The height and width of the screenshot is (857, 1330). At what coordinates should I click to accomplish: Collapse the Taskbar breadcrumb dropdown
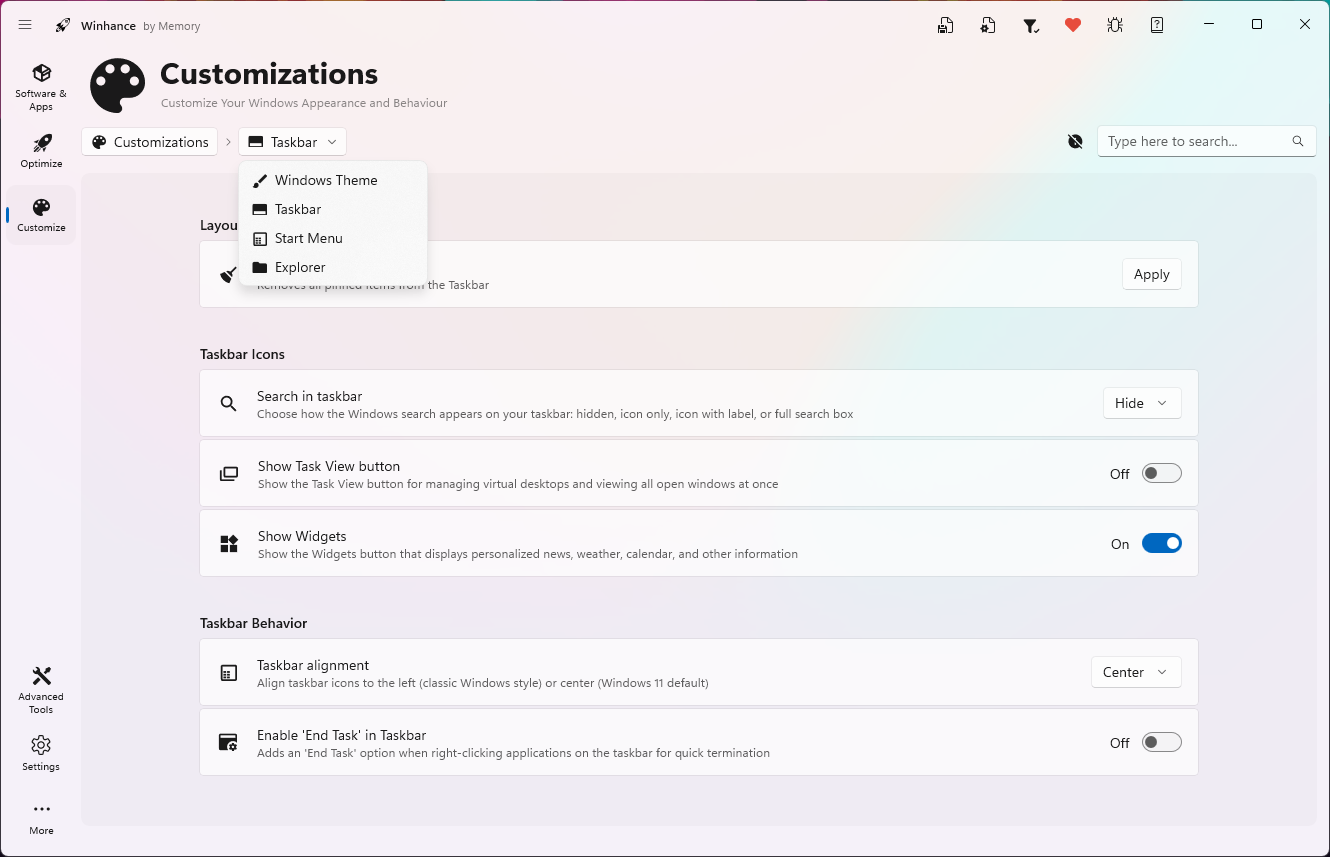click(x=292, y=142)
